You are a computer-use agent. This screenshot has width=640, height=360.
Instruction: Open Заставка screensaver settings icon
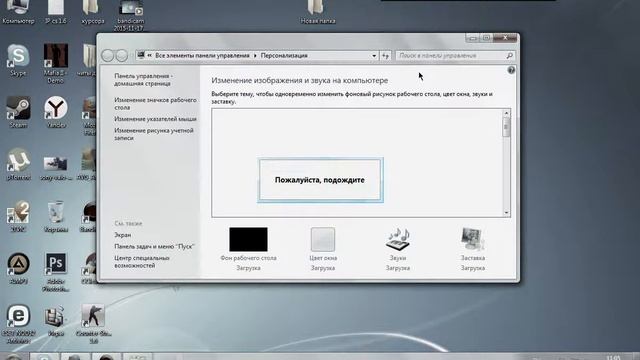pos(473,240)
